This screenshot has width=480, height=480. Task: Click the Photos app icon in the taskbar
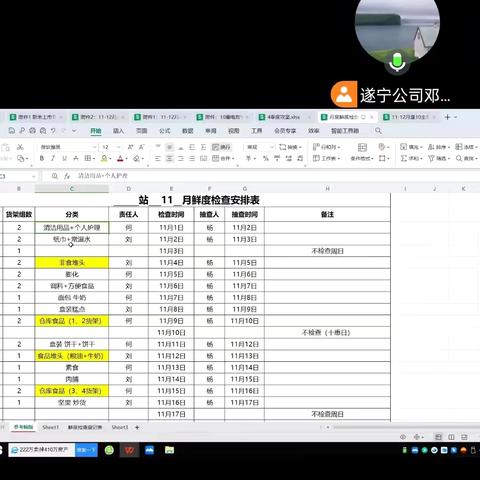point(149,451)
